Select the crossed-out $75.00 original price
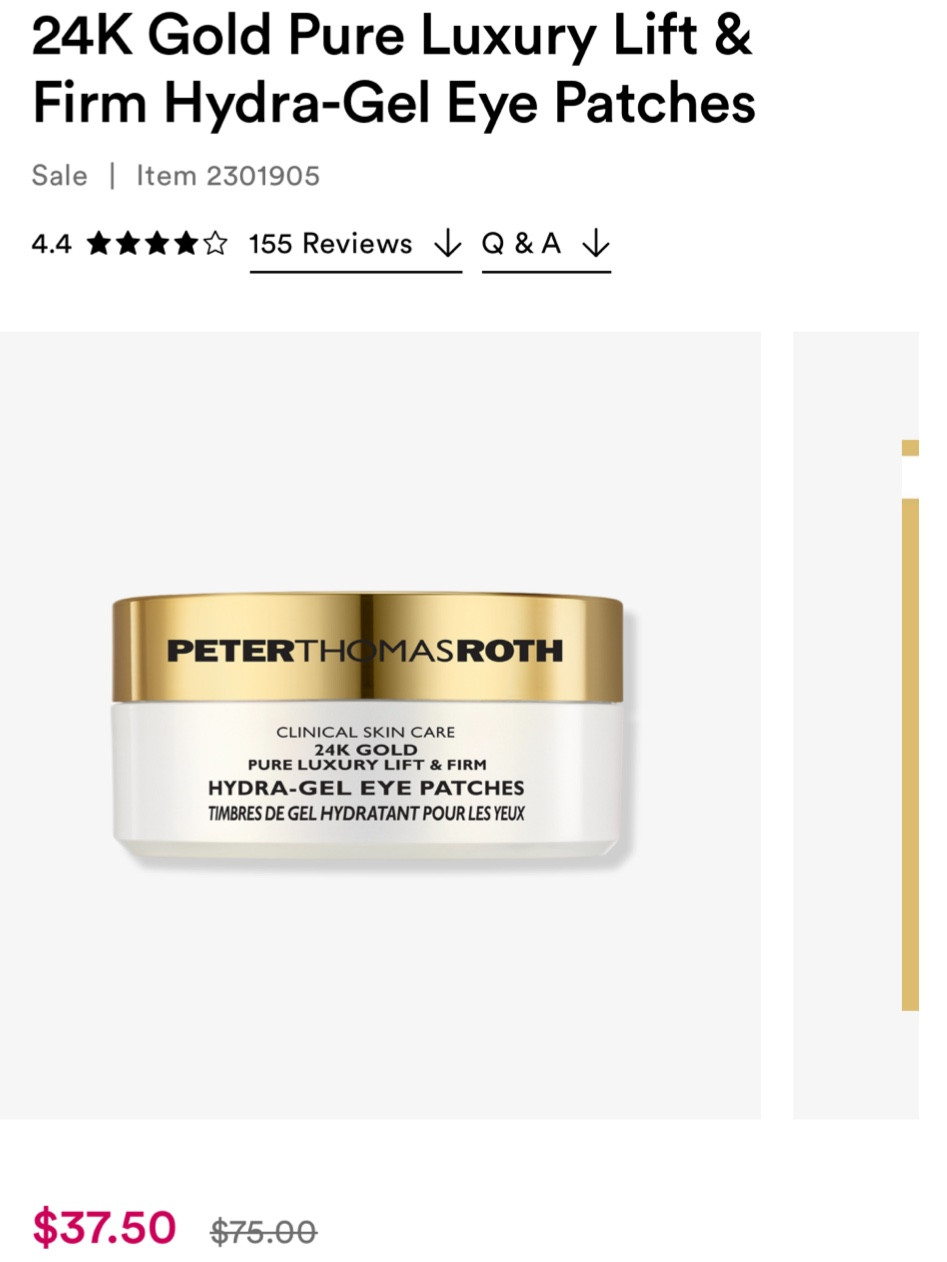The image size is (947, 1262). (x=264, y=1232)
